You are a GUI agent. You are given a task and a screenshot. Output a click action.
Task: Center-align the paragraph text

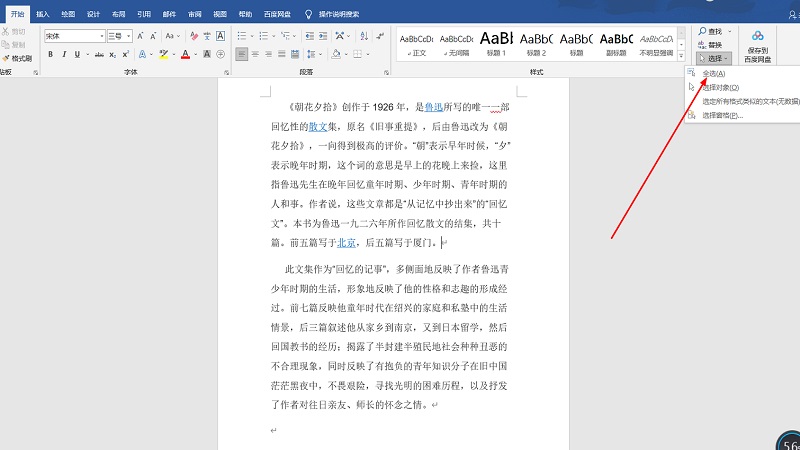point(255,54)
